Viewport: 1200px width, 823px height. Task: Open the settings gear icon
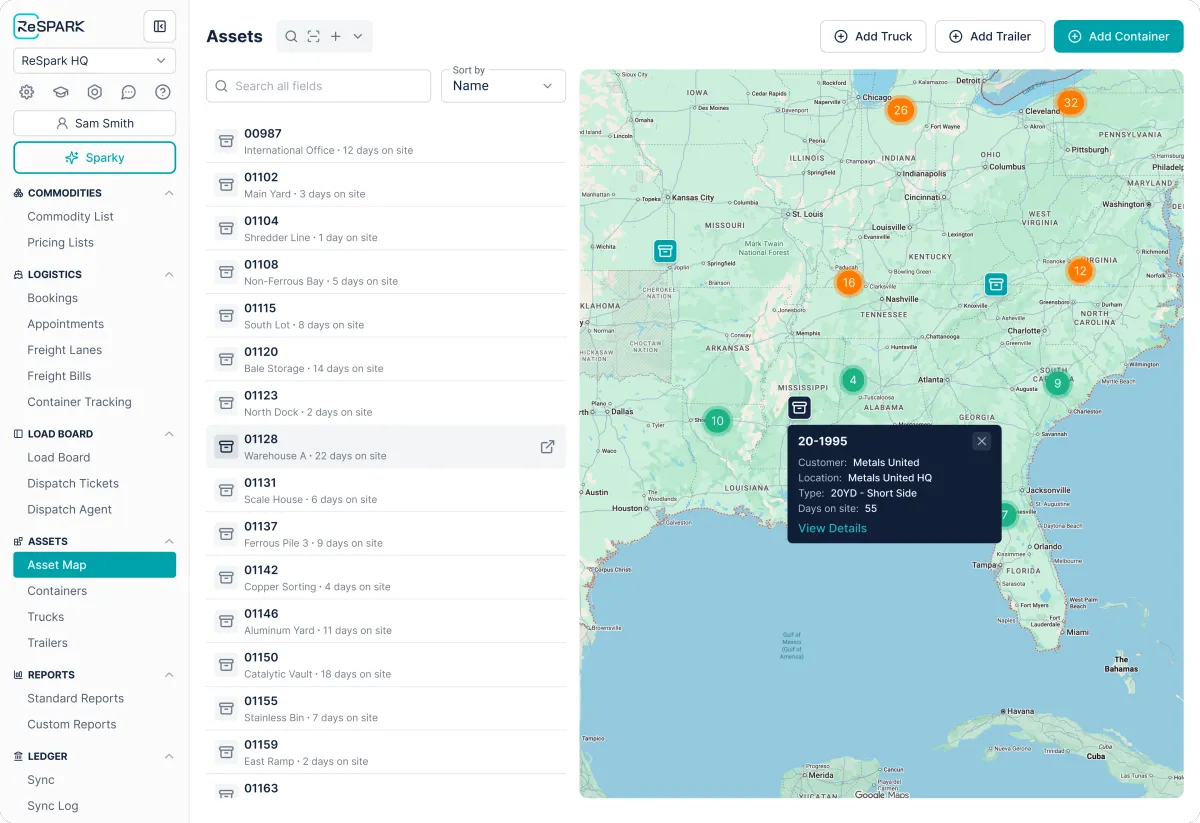click(x=27, y=92)
